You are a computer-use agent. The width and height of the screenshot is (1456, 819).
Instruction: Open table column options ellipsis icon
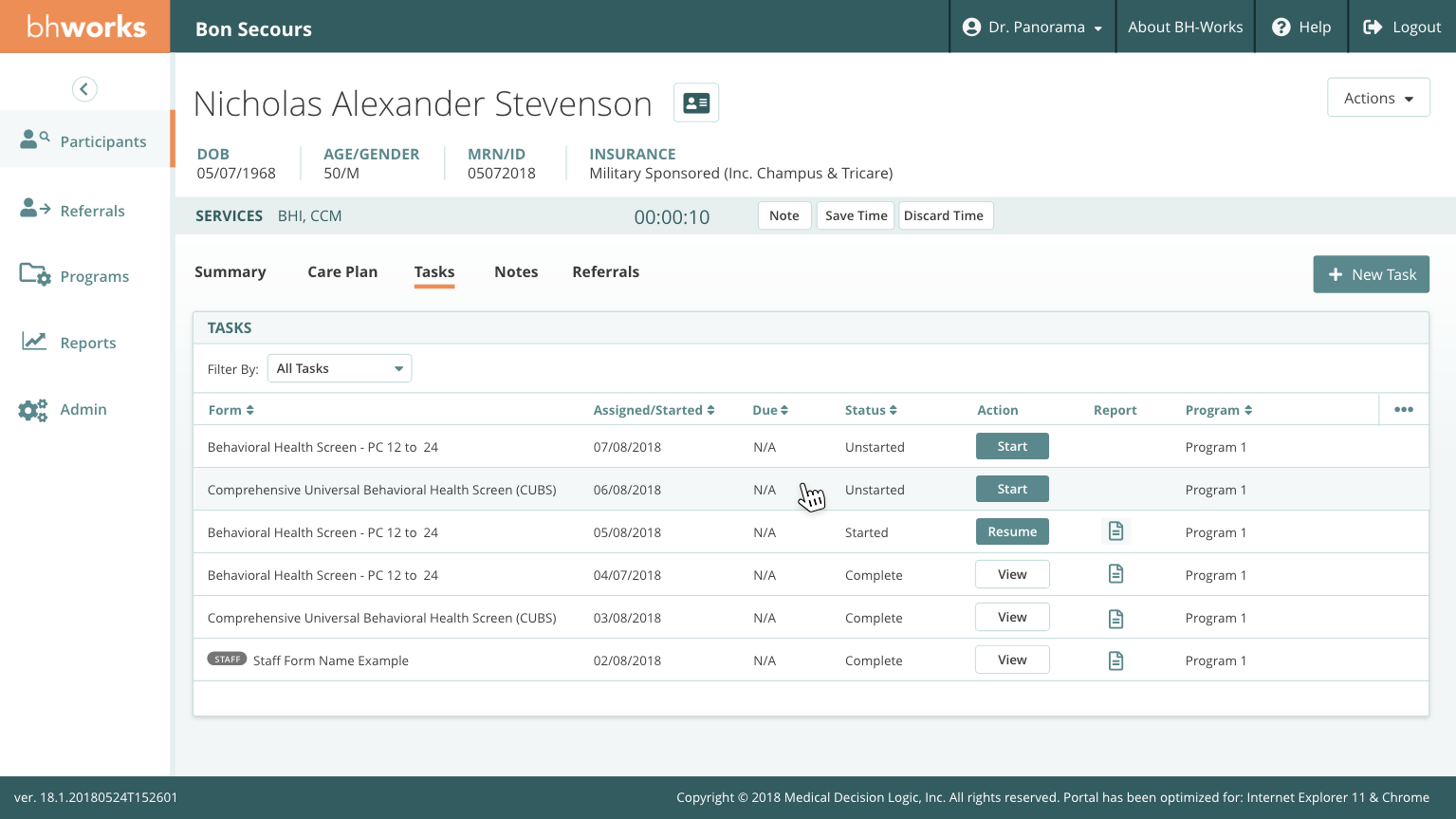click(x=1404, y=409)
